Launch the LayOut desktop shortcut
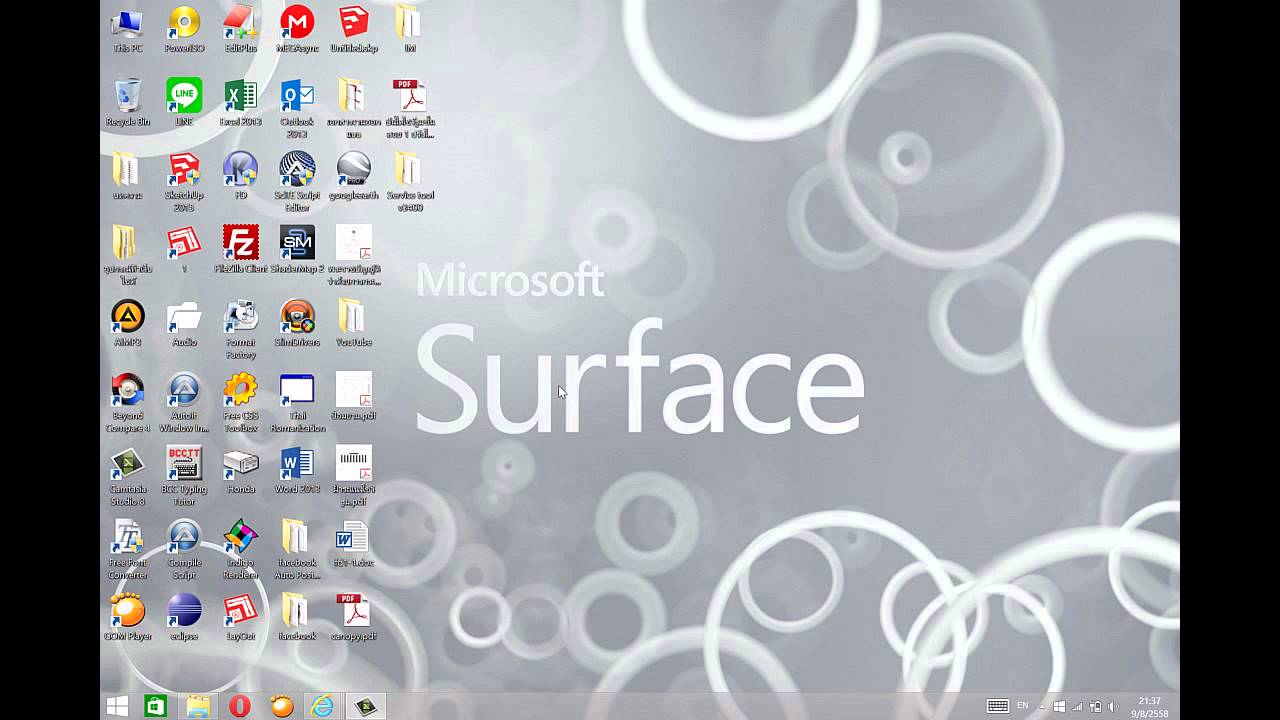Viewport: 1280px width, 720px height. coord(241,617)
